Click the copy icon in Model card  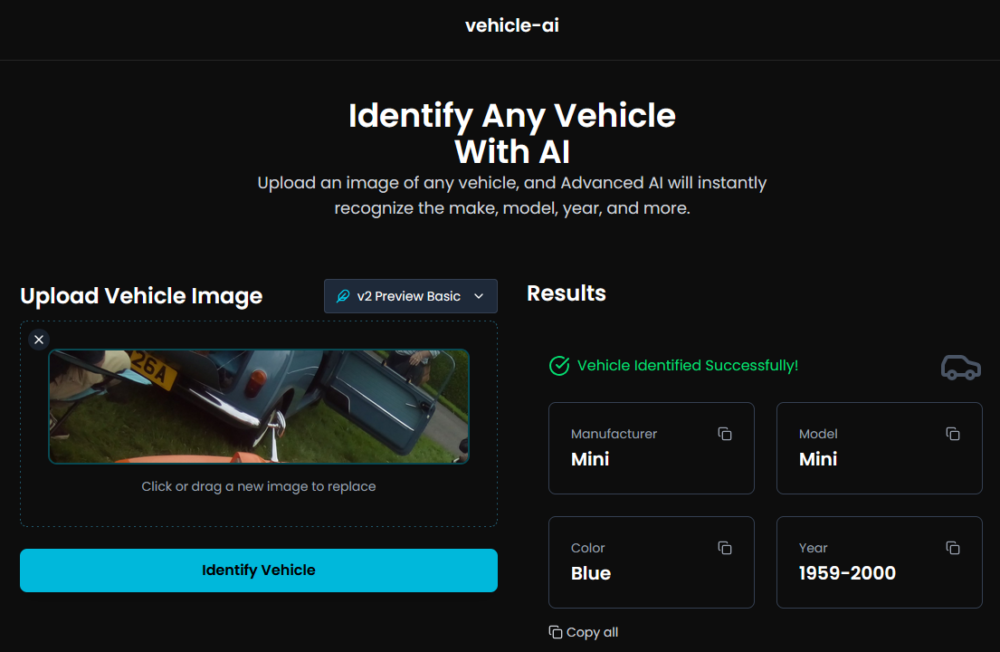pyautogui.click(x=953, y=434)
